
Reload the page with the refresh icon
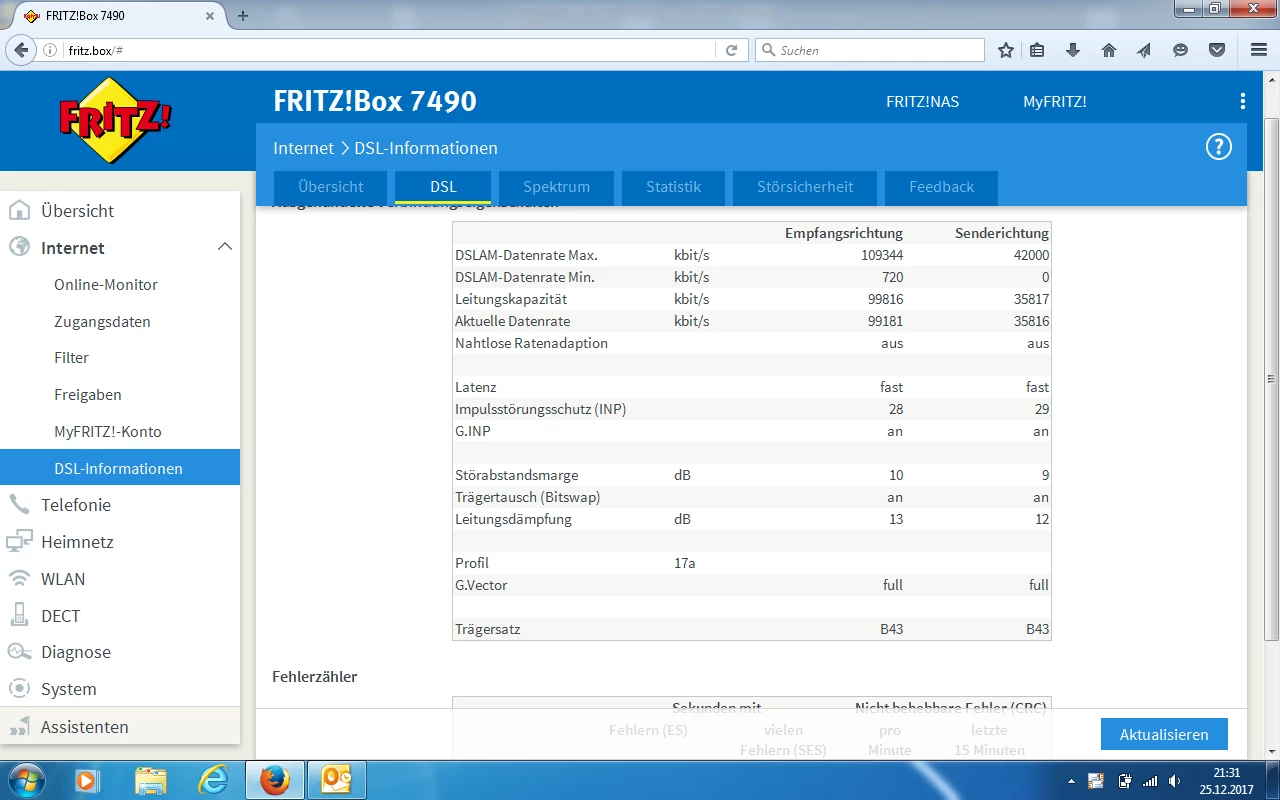point(731,50)
